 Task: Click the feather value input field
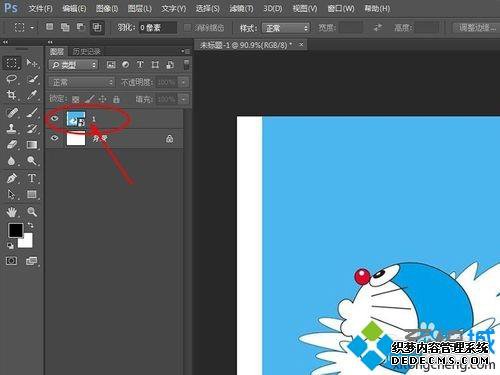pyautogui.click(x=157, y=28)
